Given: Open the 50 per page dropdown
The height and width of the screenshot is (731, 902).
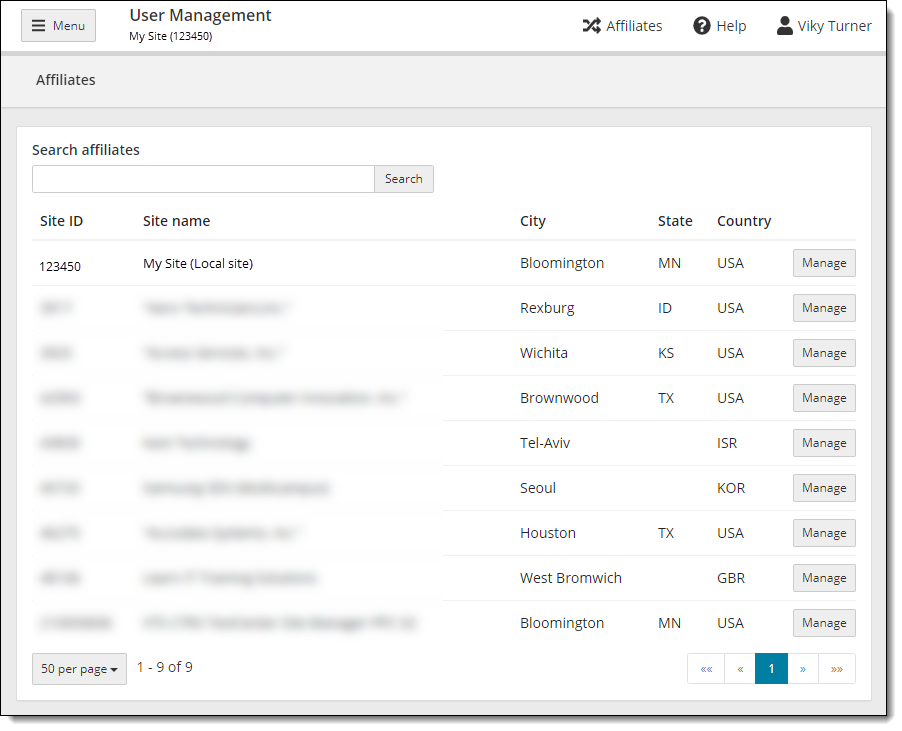Looking at the screenshot, I should (79, 668).
